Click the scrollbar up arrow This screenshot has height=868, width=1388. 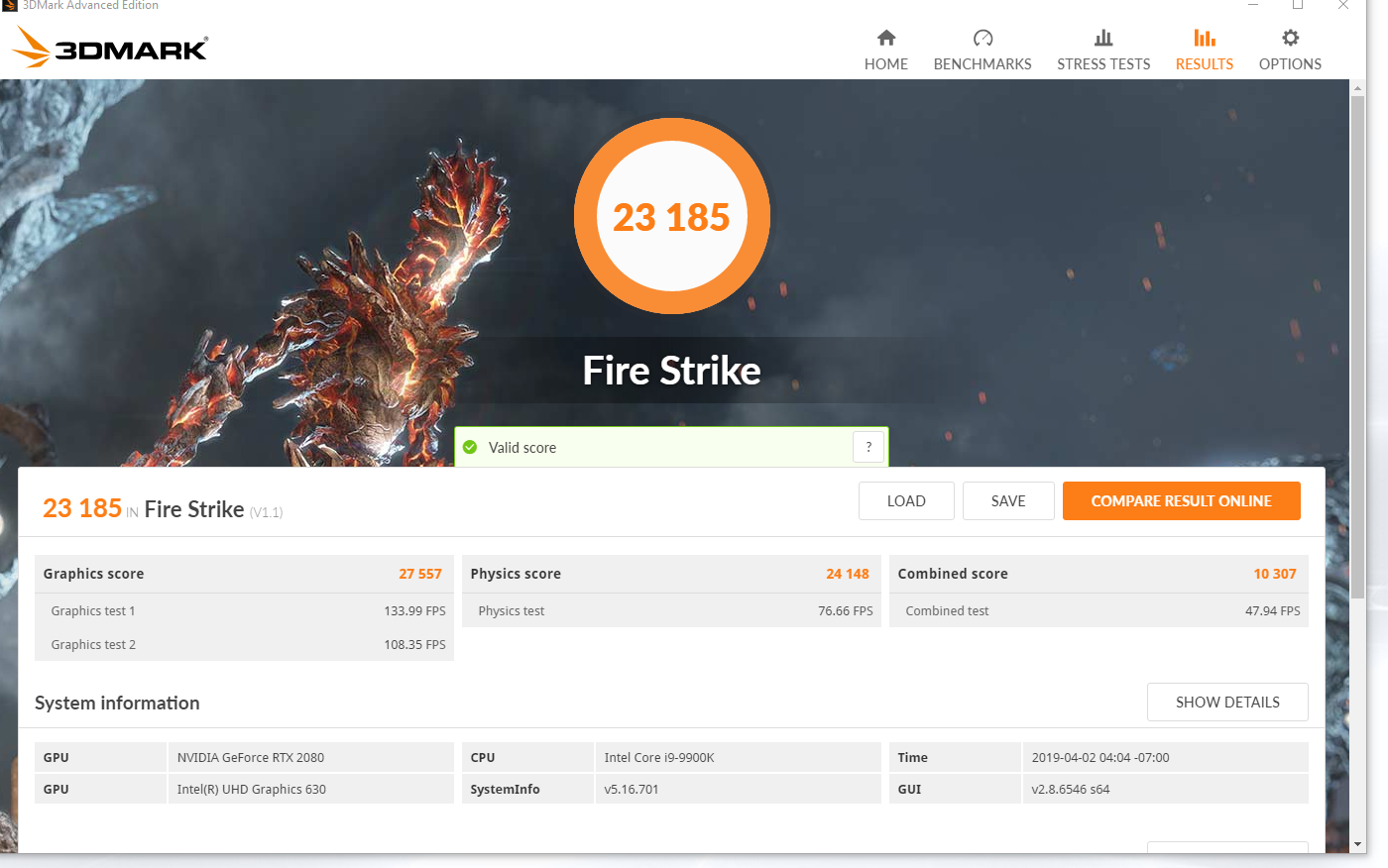coord(1358,88)
